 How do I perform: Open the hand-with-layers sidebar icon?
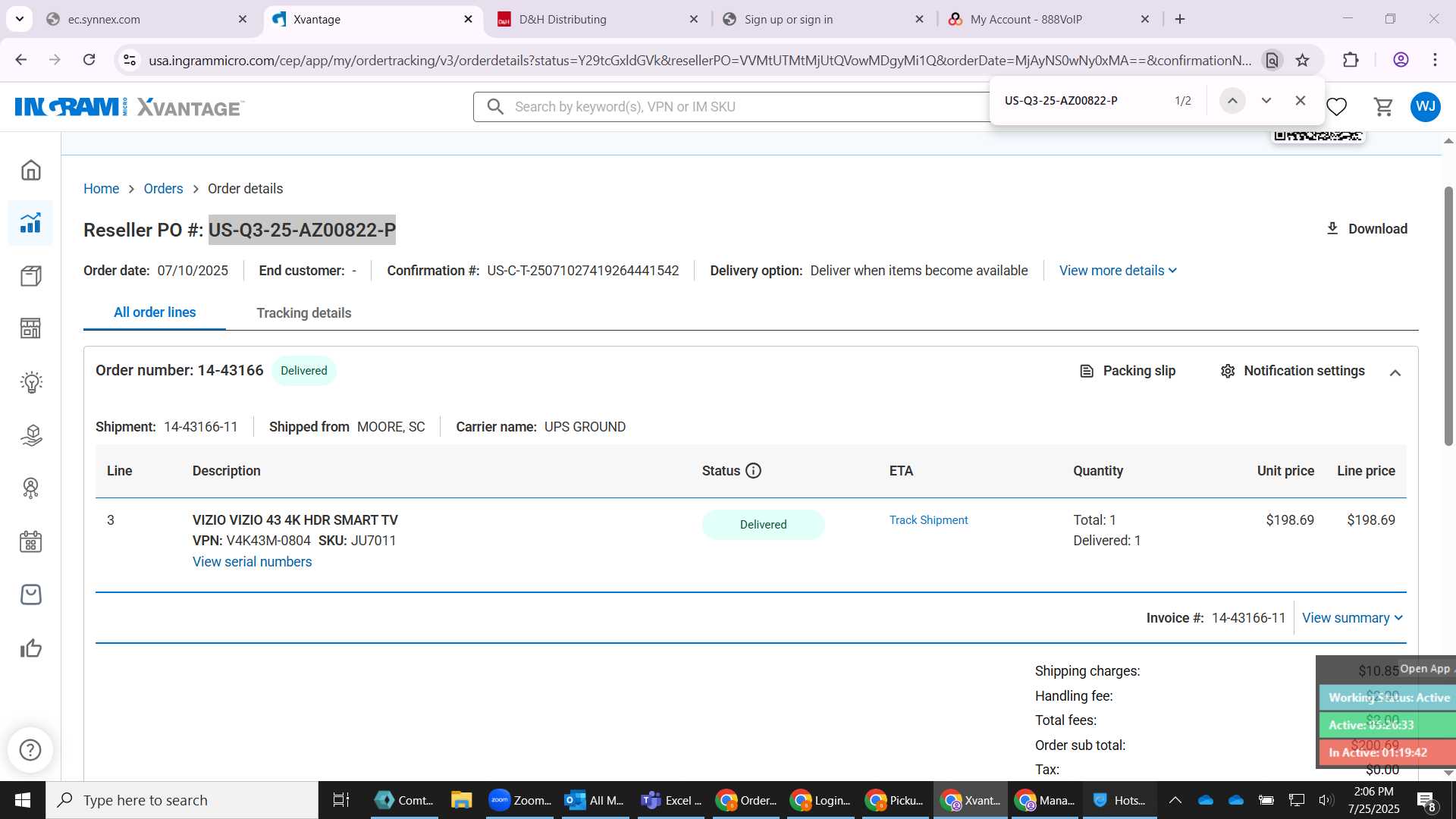pos(31,435)
